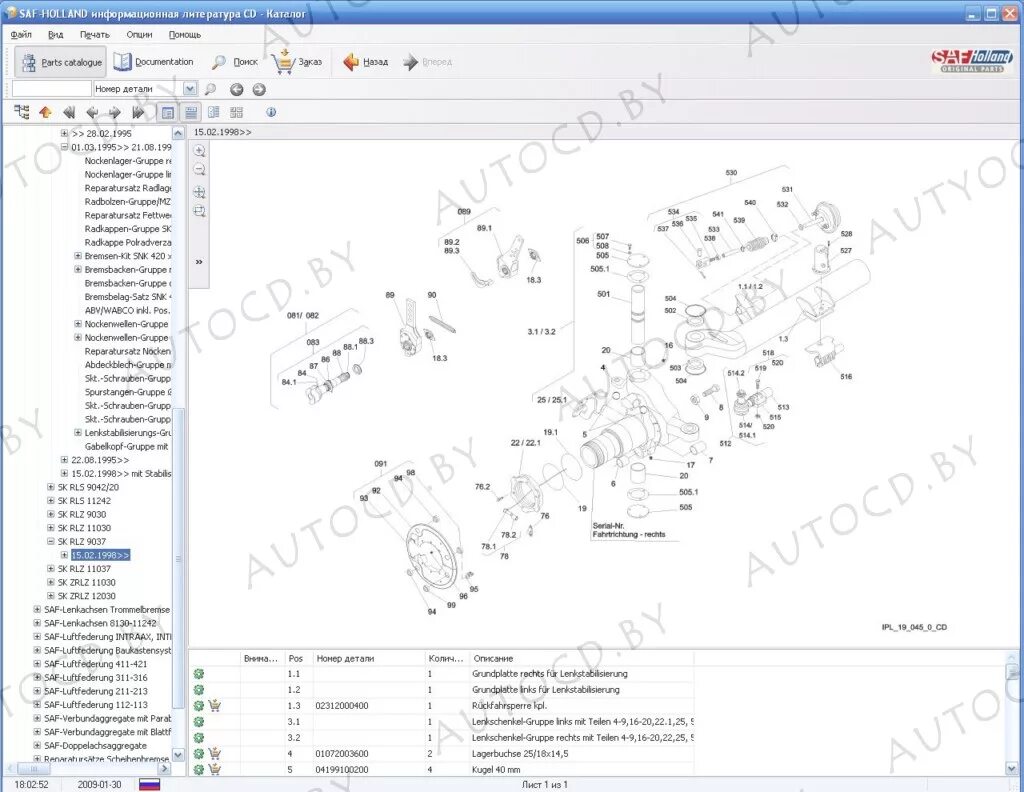Click the Описание column header

click(581, 658)
